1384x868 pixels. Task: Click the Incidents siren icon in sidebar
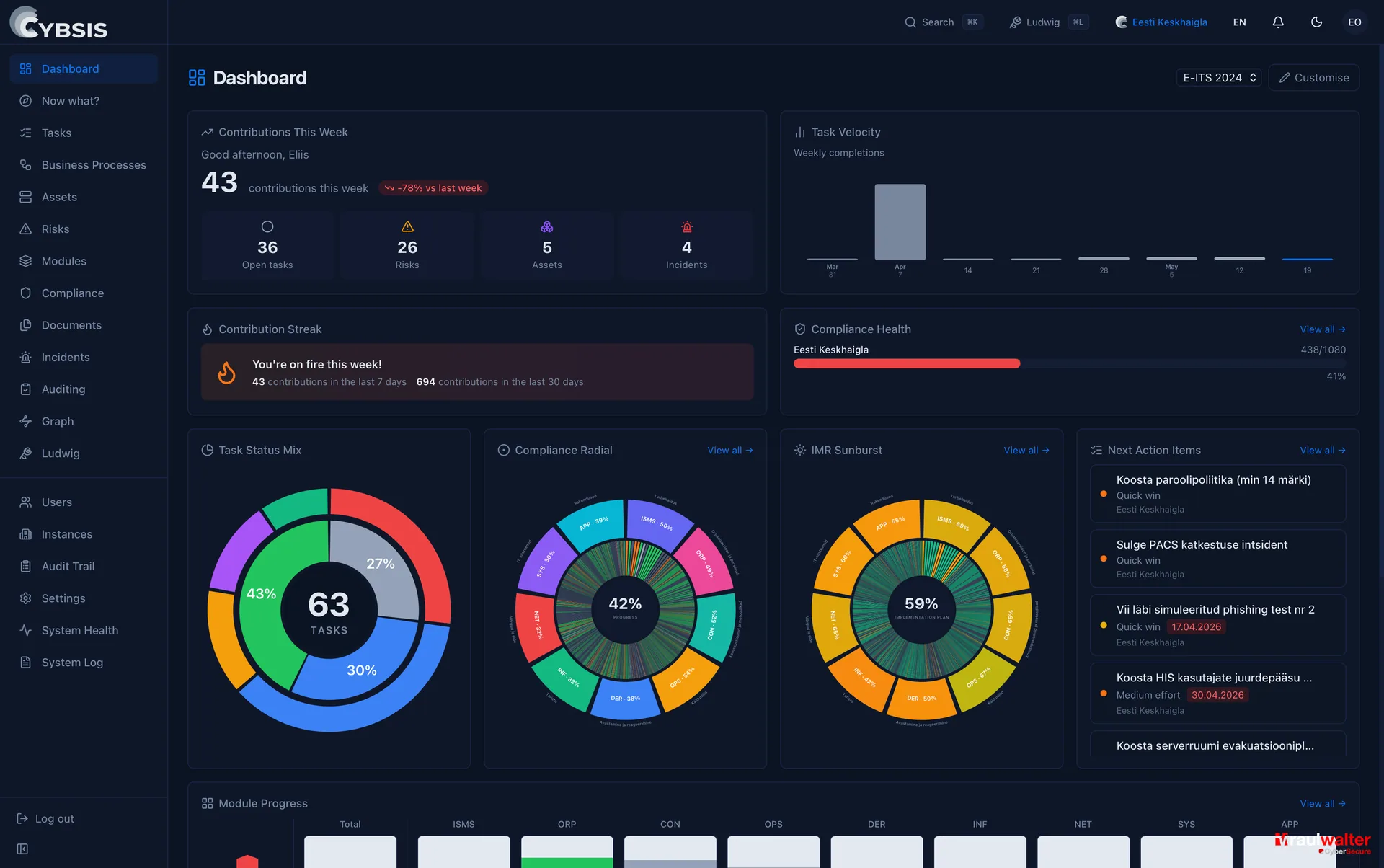(x=26, y=358)
